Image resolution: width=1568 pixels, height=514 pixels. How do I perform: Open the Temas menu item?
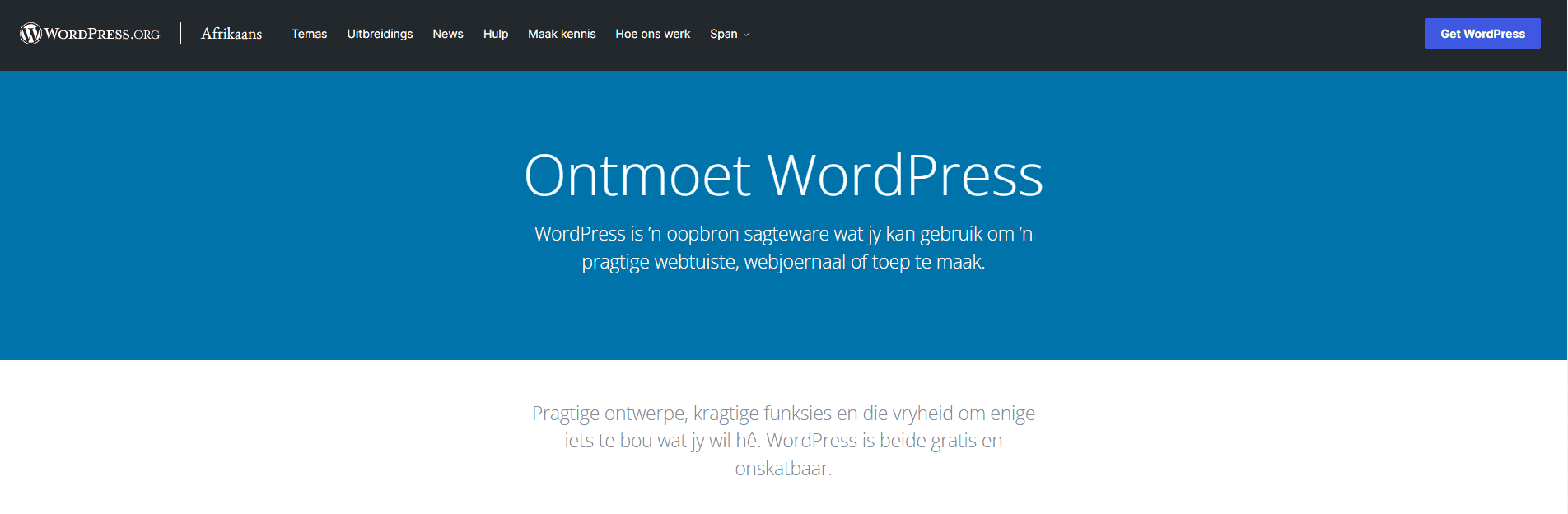[x=309, y=34]
